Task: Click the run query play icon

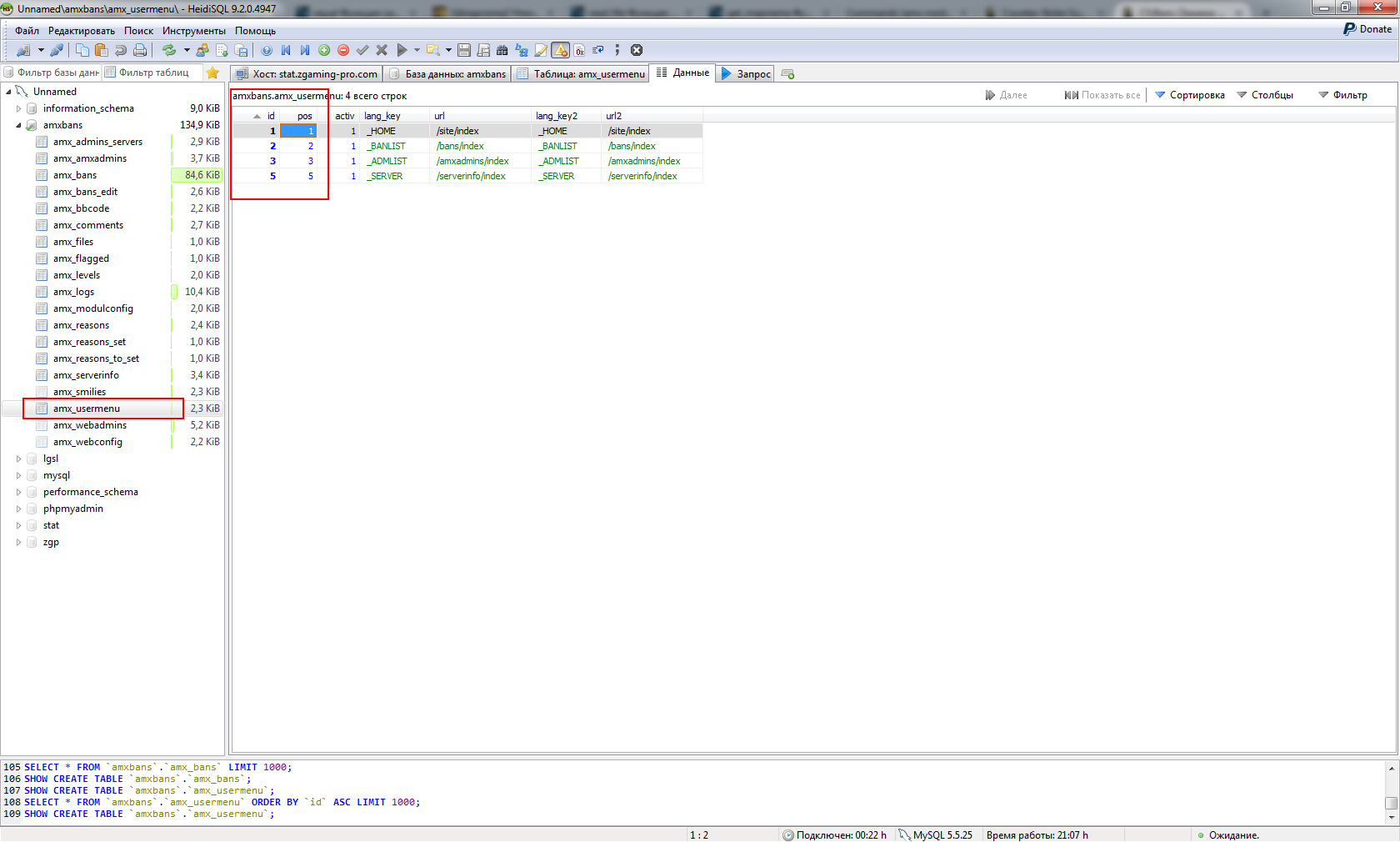Action: 402,50
